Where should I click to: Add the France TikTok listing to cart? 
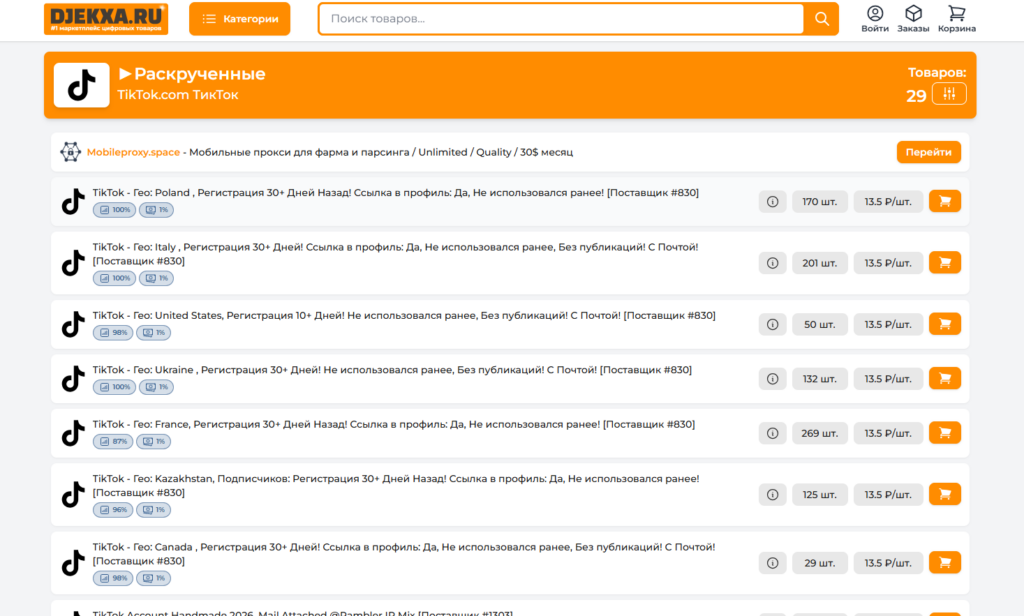tap(944, 432)
